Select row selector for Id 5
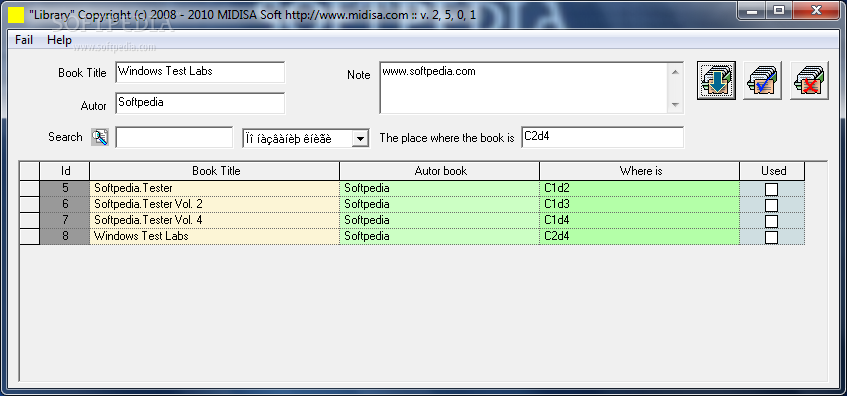This screenshot has height=396, width=847. point(30,188)
